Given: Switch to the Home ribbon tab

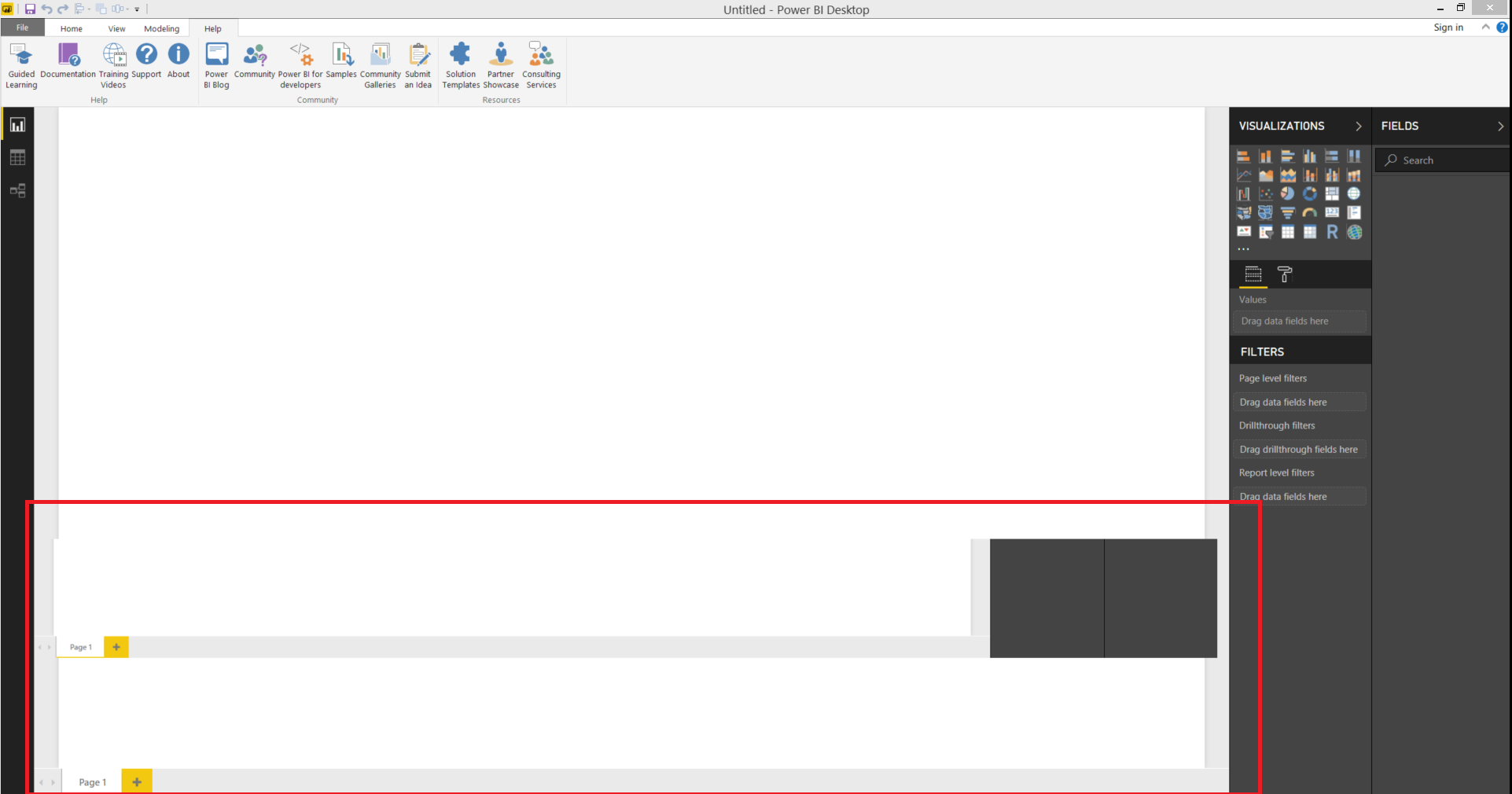Looking at the screenshot, I should coord(71,28).
